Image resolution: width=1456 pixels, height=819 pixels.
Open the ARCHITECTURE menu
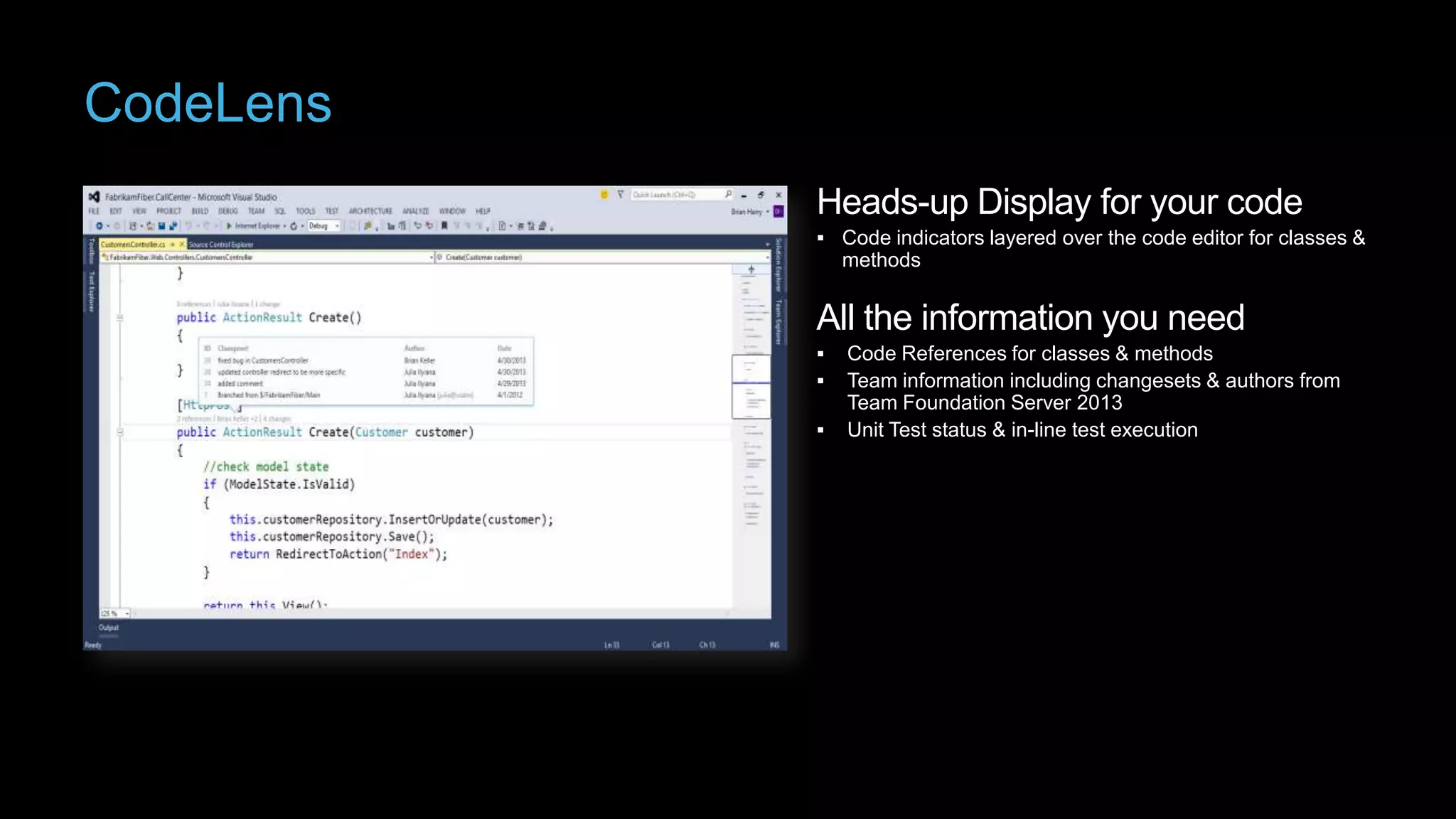click(370, 211)
